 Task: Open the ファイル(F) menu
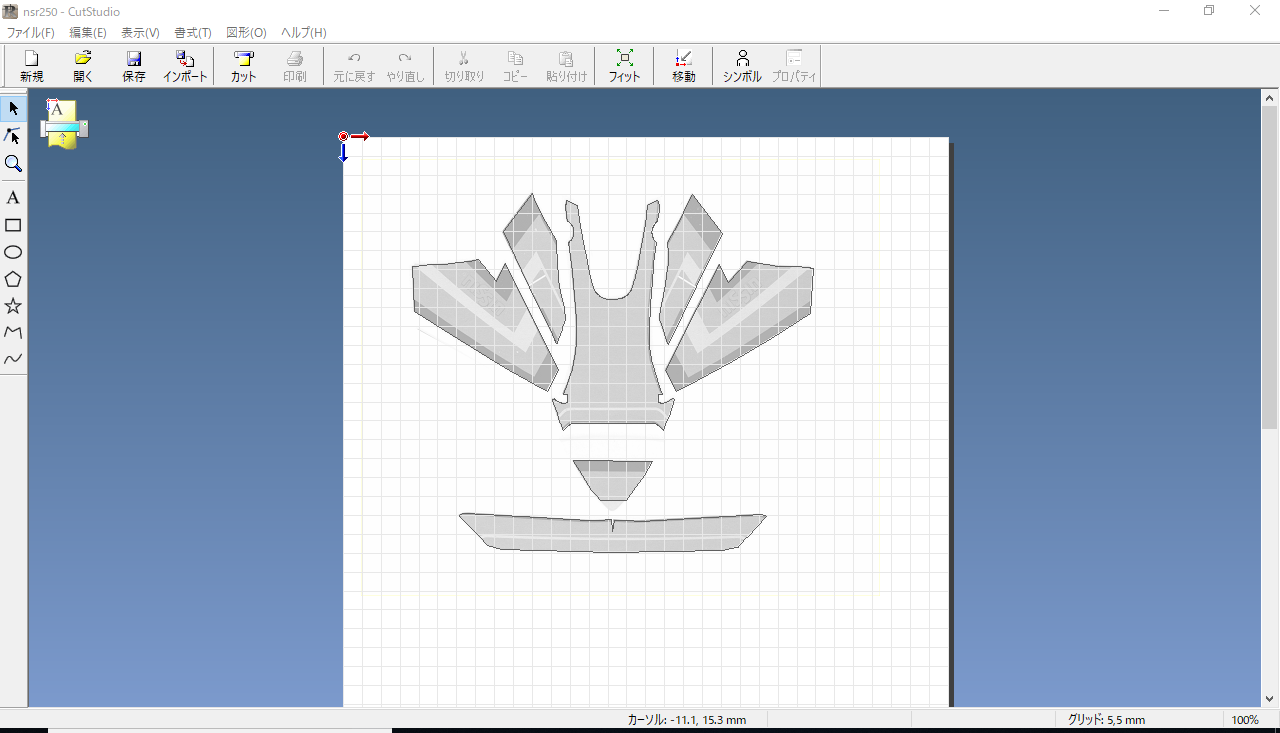[x=31, y=33]
